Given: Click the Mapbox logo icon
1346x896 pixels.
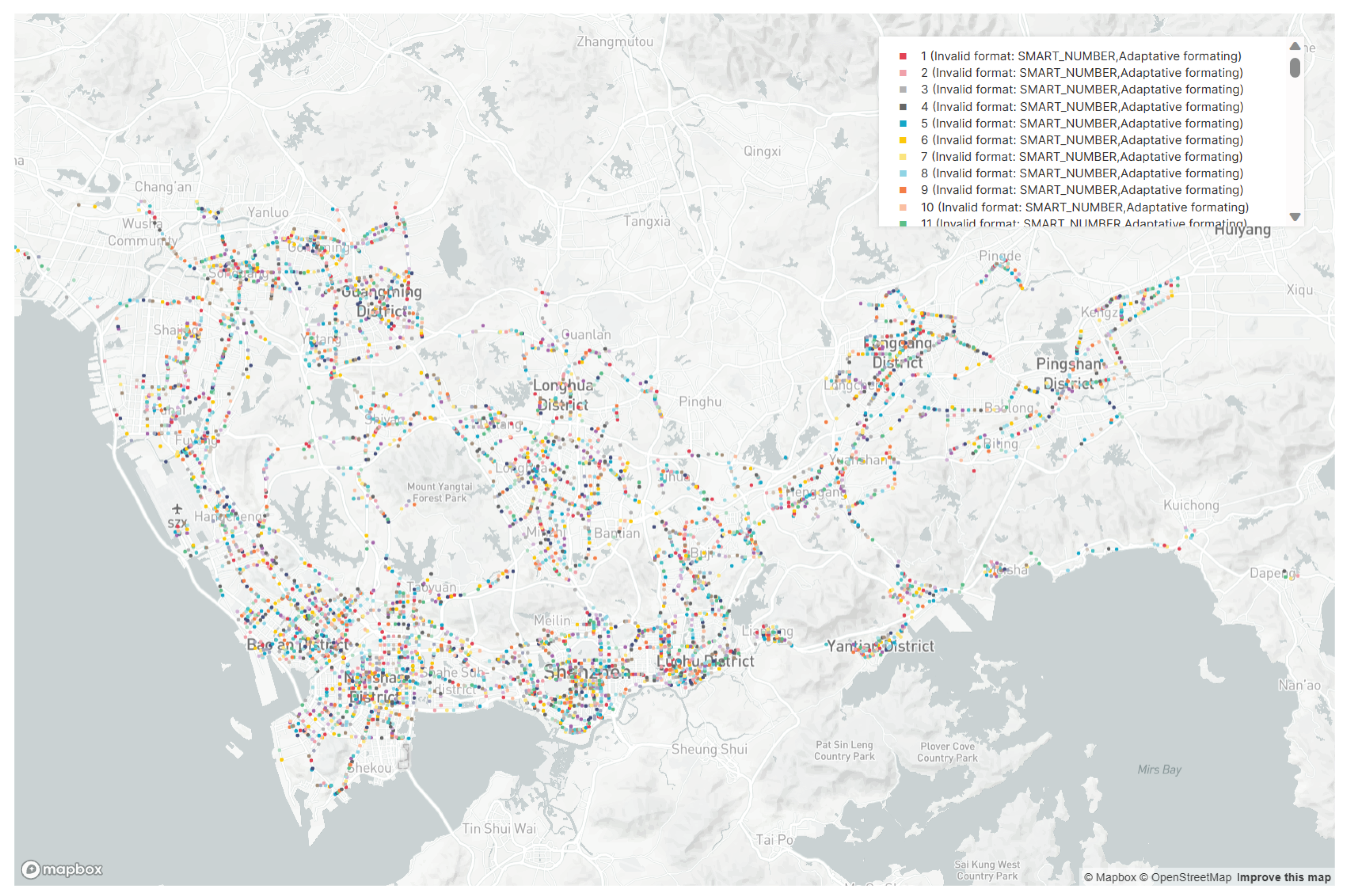Looking at the screenshot, I should tap(31, 869).
